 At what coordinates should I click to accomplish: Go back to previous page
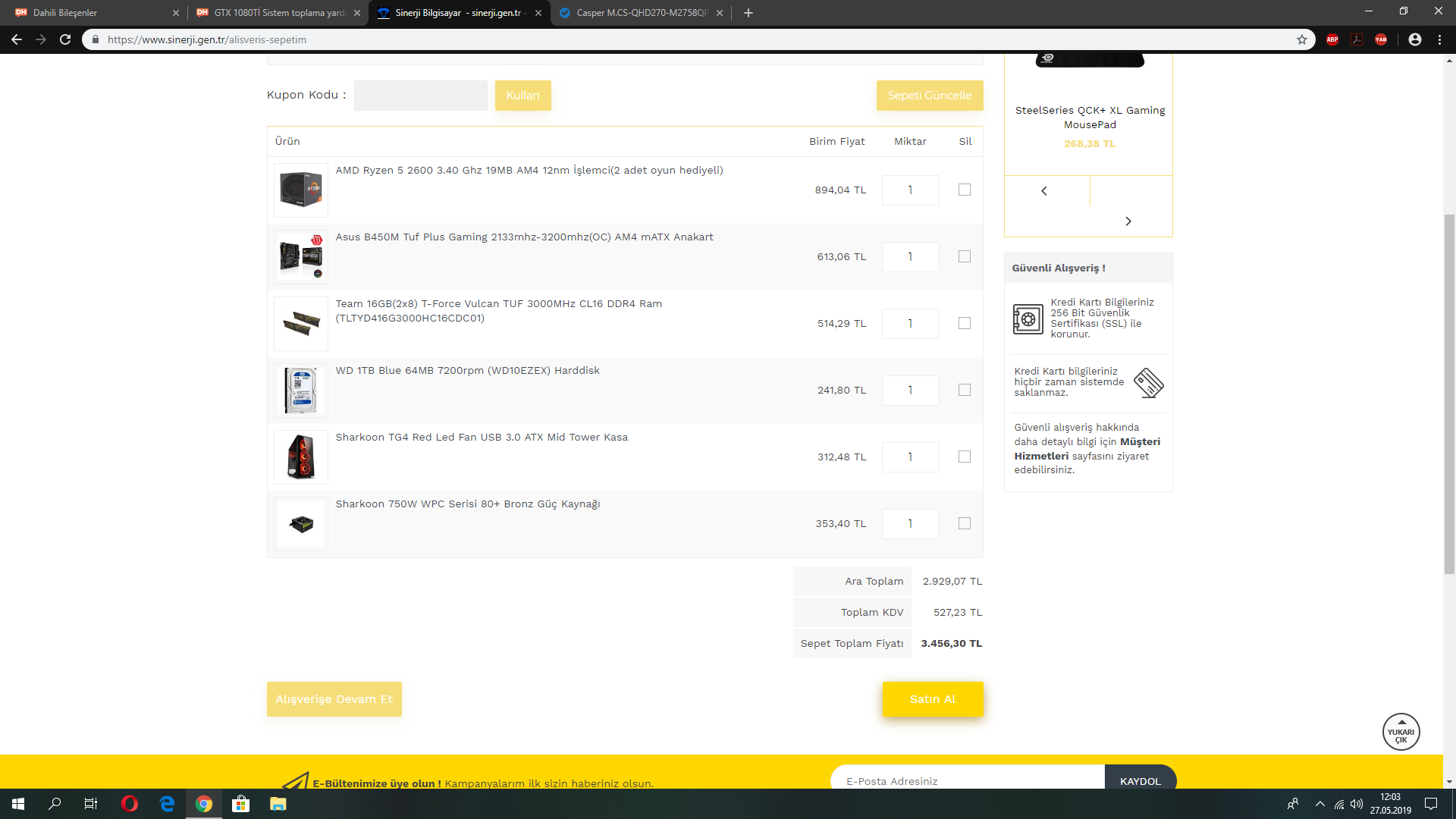17,39
